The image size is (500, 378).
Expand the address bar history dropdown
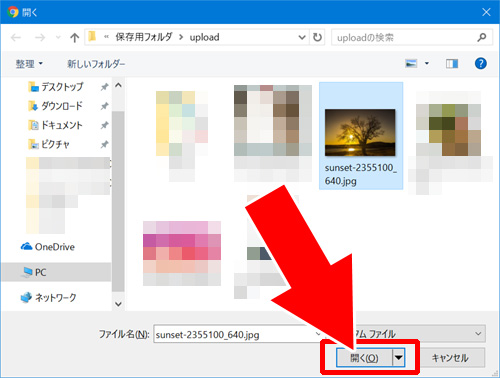(302, 37)
